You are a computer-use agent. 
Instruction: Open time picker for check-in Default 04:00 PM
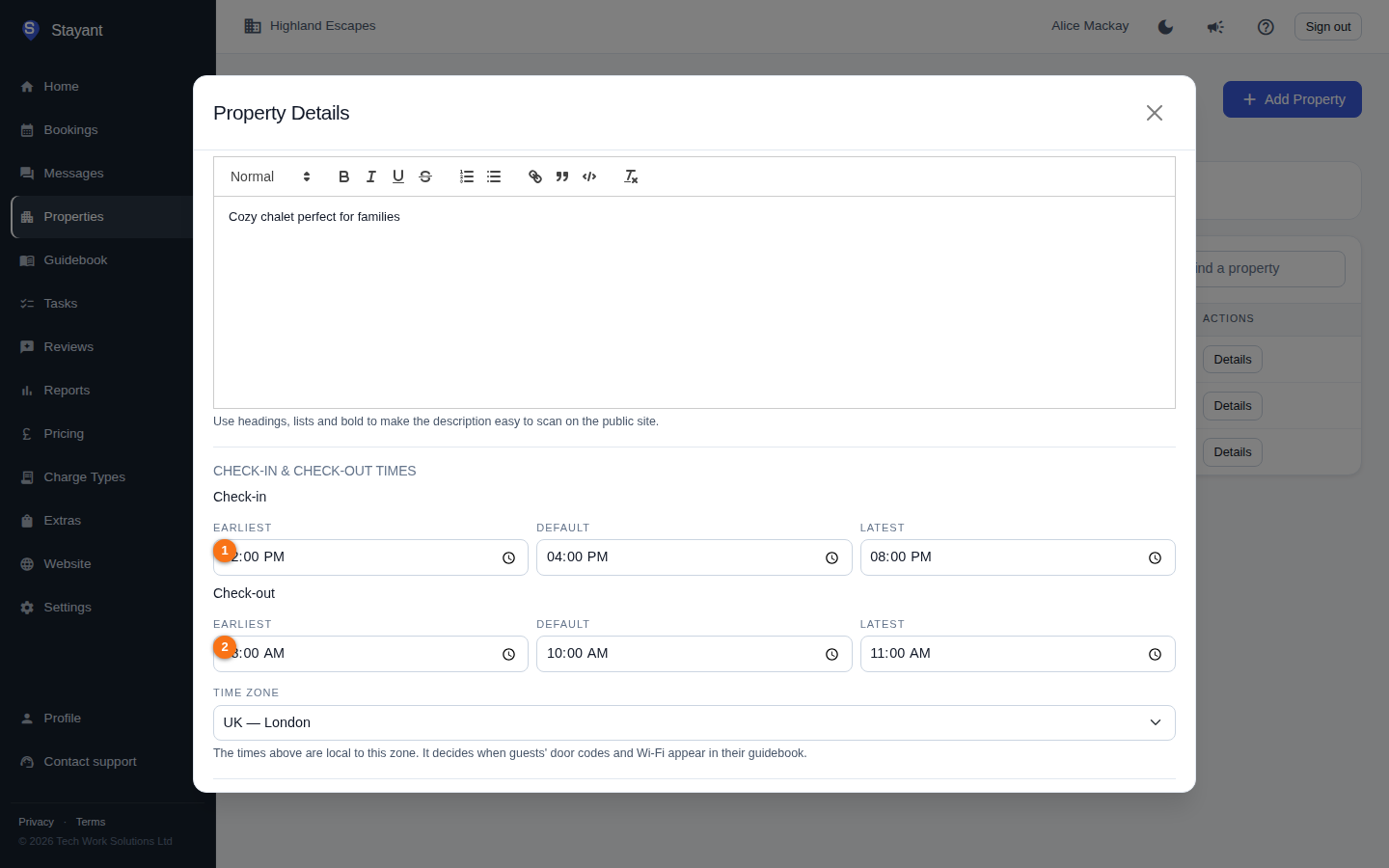point(831,557)
